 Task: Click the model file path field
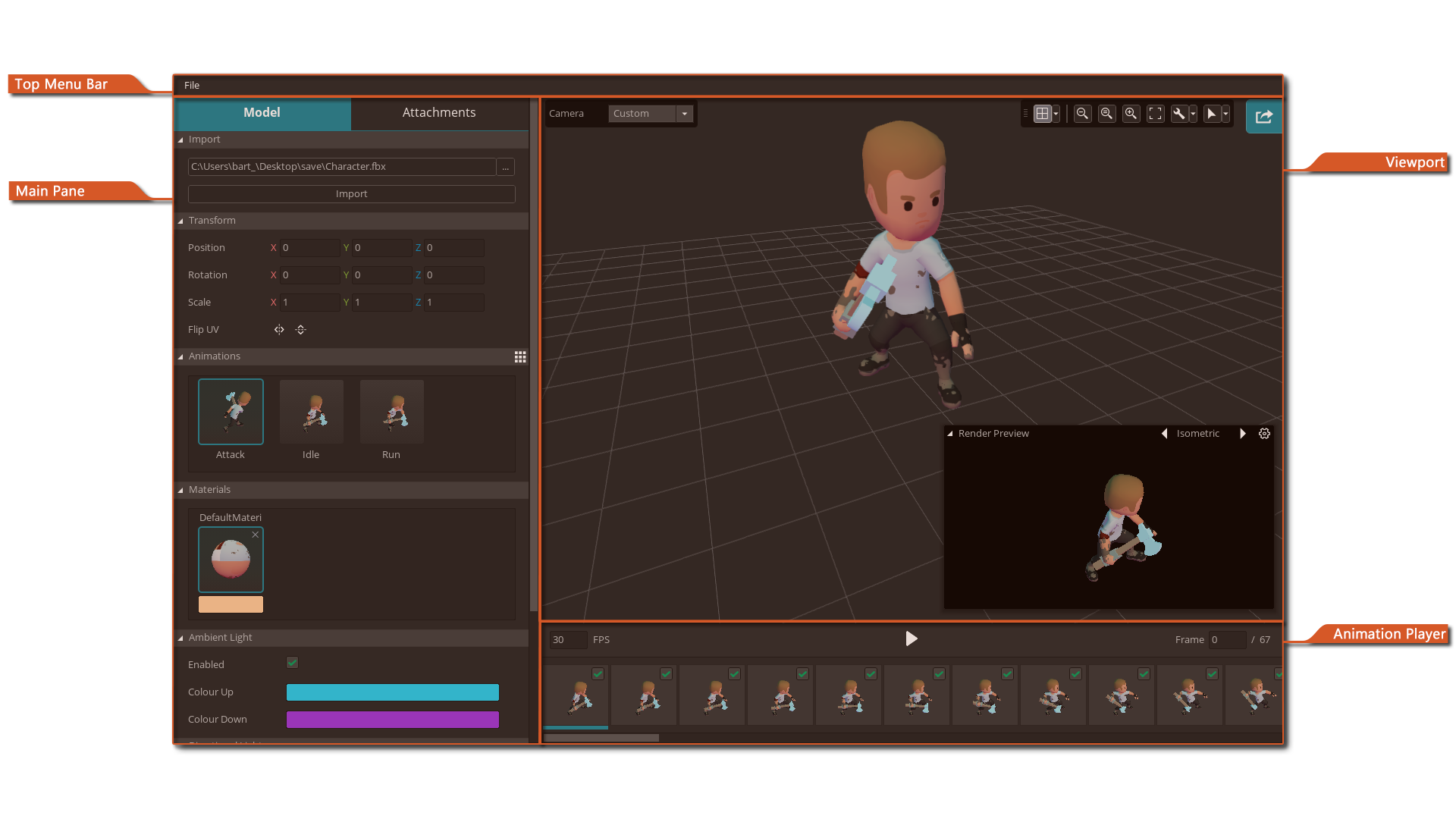[x=342, y=167]
